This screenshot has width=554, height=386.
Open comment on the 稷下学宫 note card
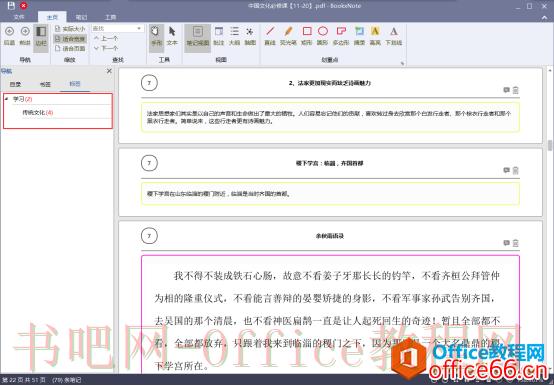pyautogui.click(x=506, y=170)
